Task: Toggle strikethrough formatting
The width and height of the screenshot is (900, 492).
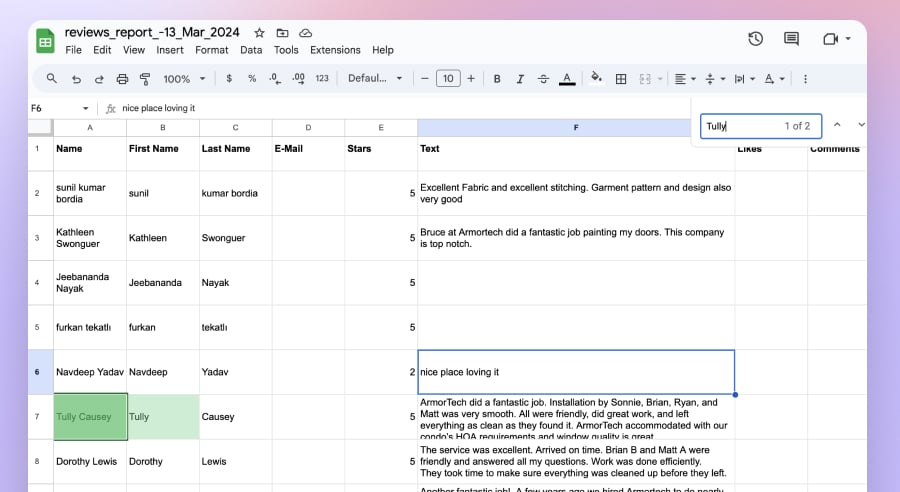Action: (543, 79)
